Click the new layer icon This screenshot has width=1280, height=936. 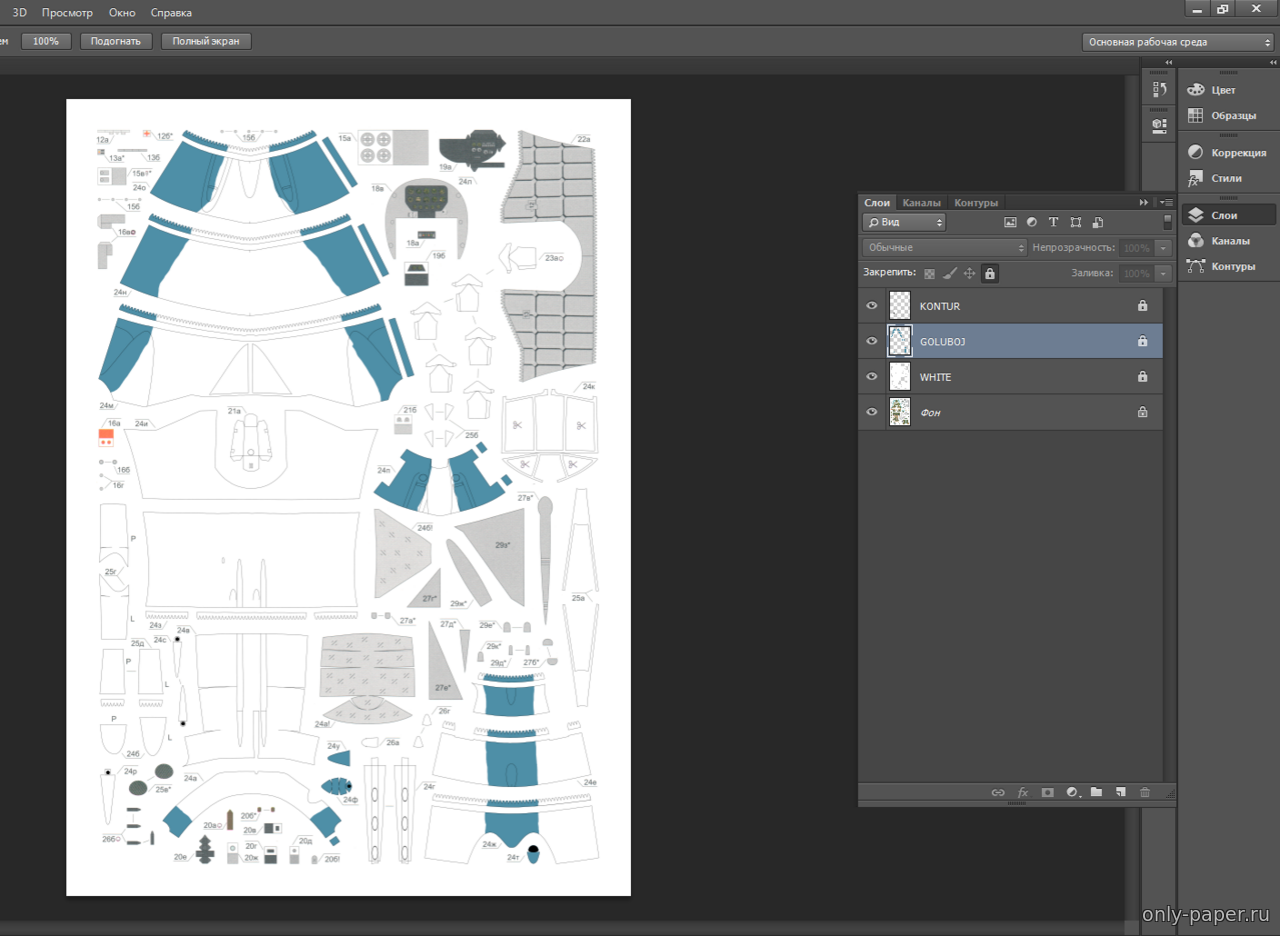(1120, 792)
